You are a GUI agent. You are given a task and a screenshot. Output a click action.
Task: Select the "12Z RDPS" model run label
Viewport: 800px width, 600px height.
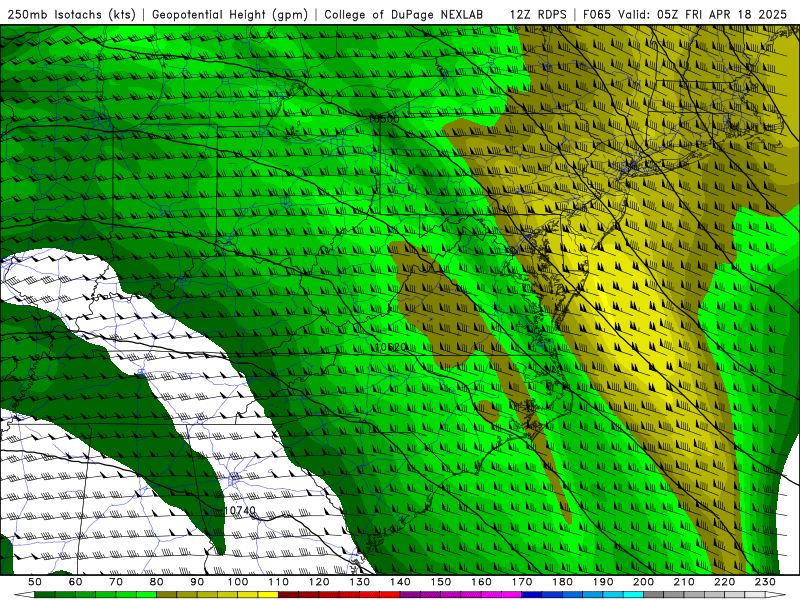[x=538, y=14]
